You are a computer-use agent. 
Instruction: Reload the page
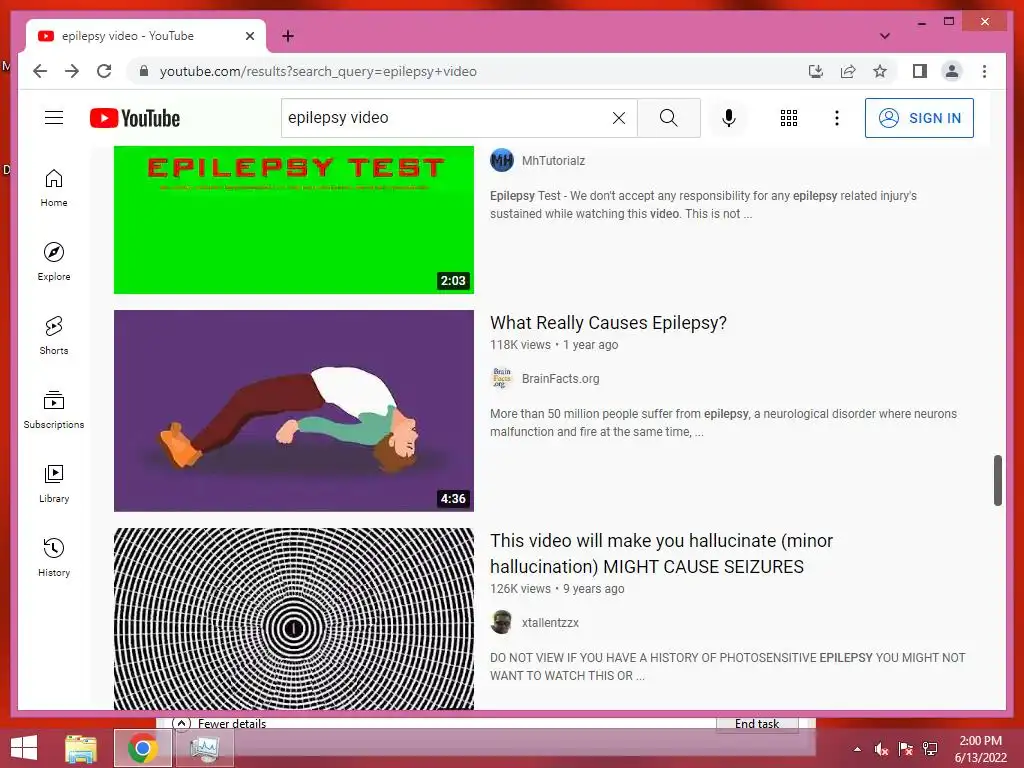click(x=104, y=71)
